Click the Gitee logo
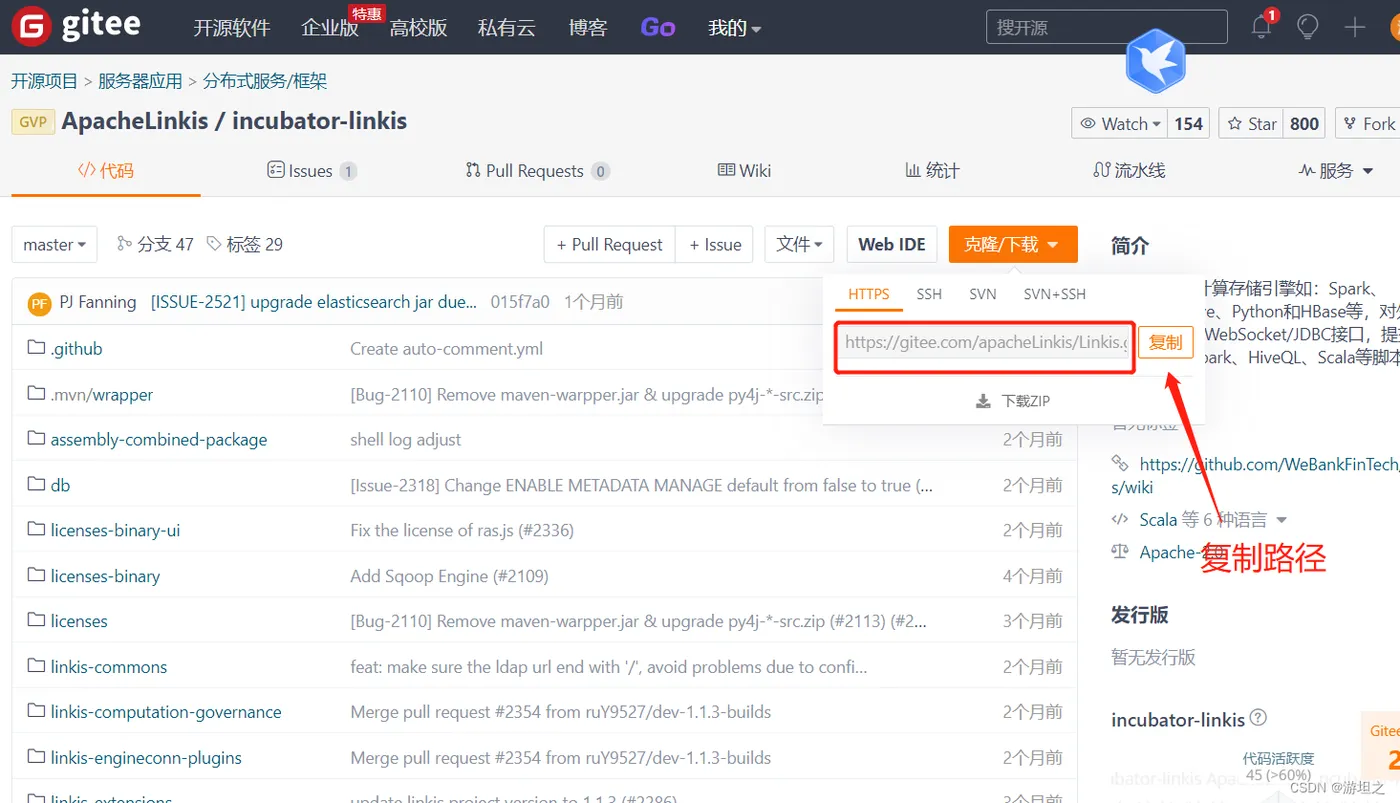Viewport: 1400px width, 803px height. click(76, 26)
